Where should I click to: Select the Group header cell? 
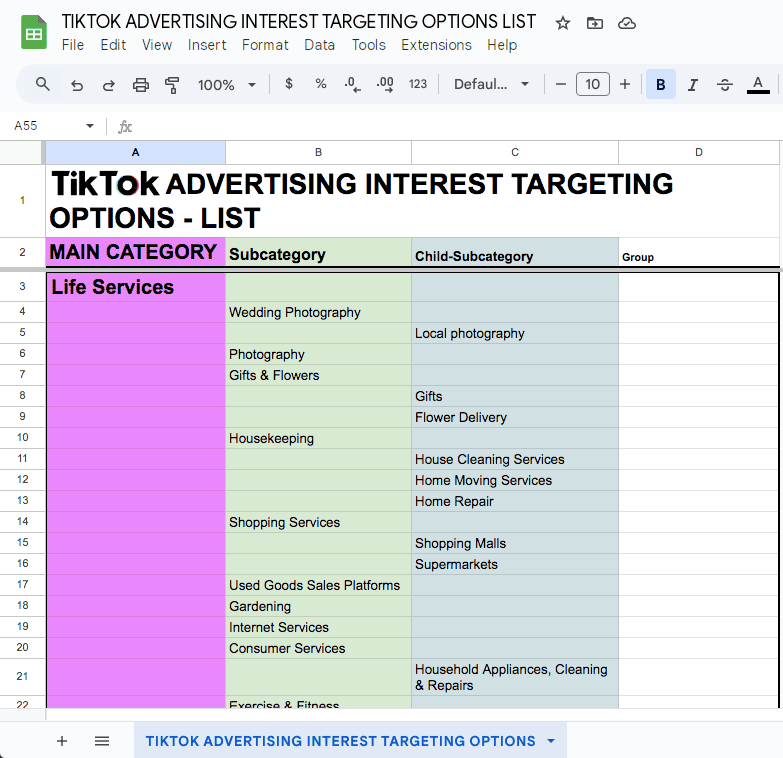tap(699, 252)
